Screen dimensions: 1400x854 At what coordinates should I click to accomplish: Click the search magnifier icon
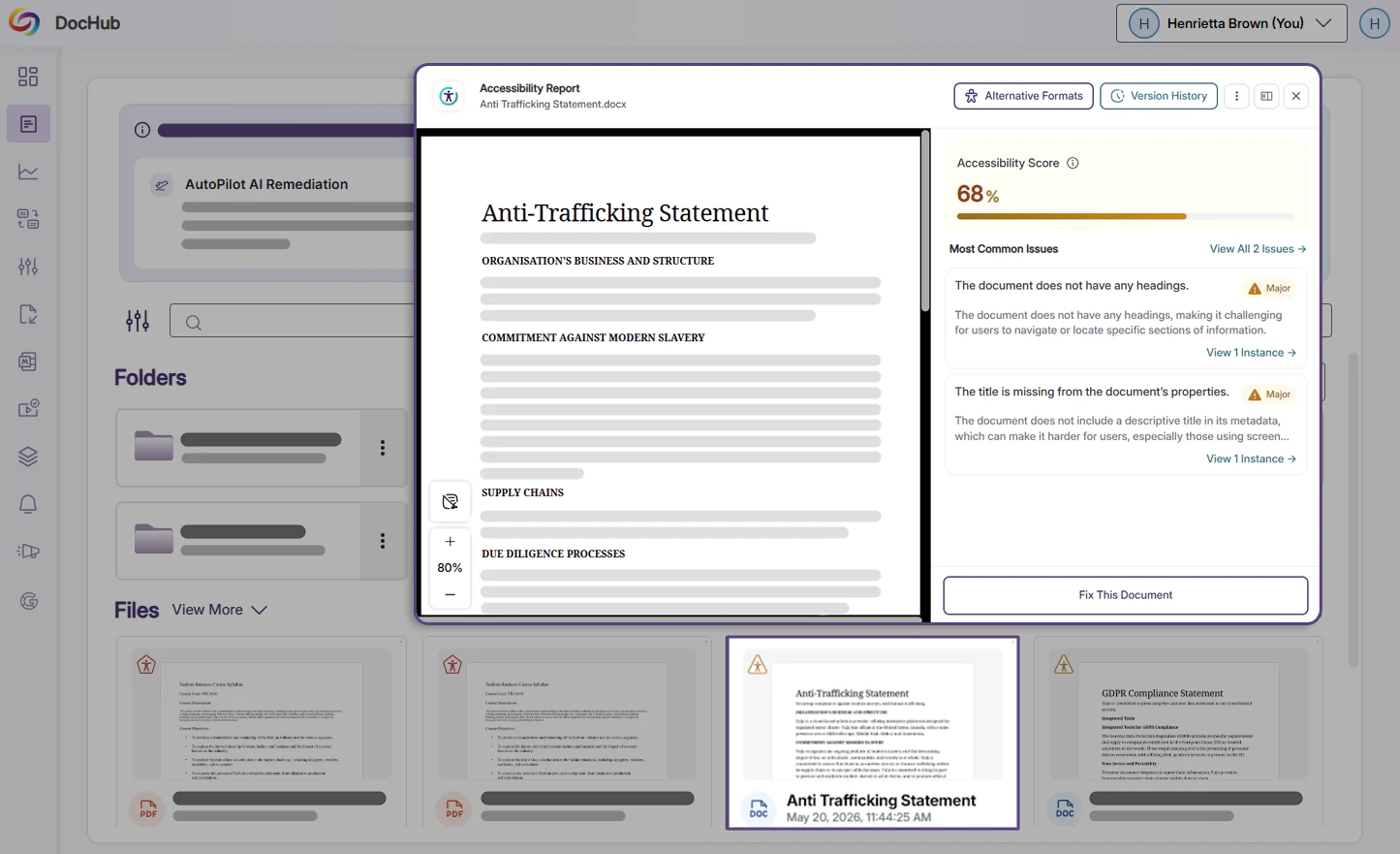(x=194, y=323)
